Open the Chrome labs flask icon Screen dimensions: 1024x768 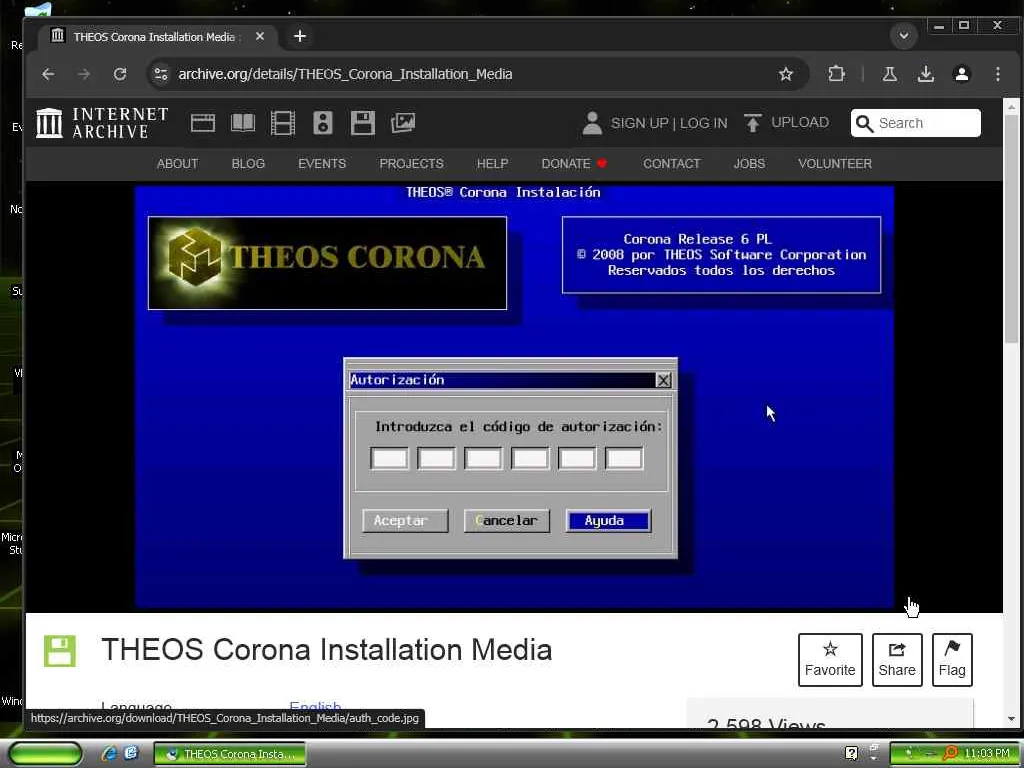coord(889,74)
